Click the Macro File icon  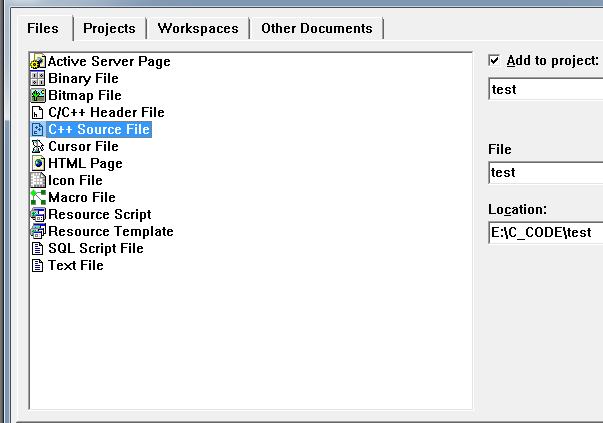coord(39,198)
